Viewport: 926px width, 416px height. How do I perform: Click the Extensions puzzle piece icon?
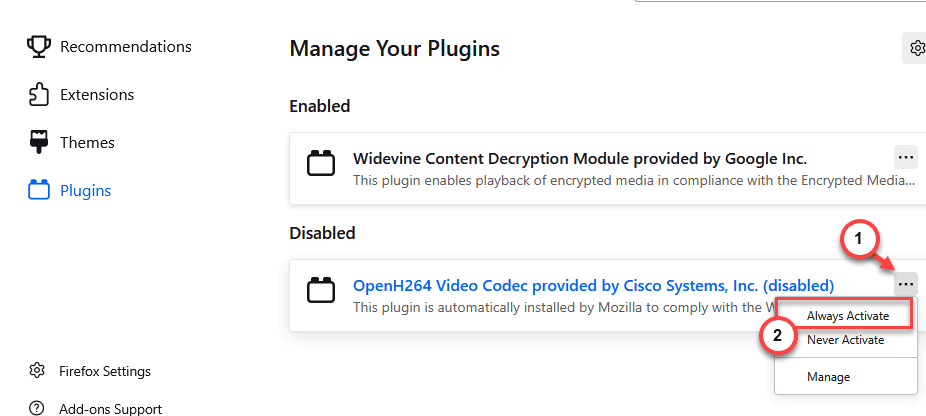click(x=38, y=95)
